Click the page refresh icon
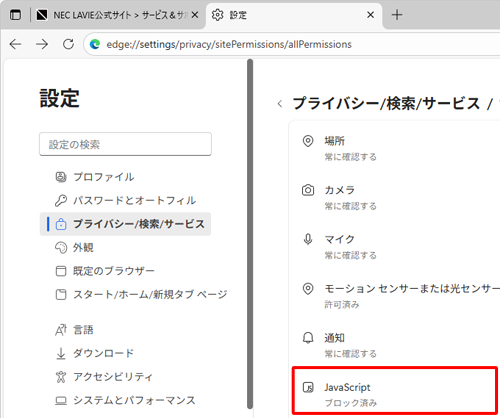The image size is (500, 418). [69, 44]
